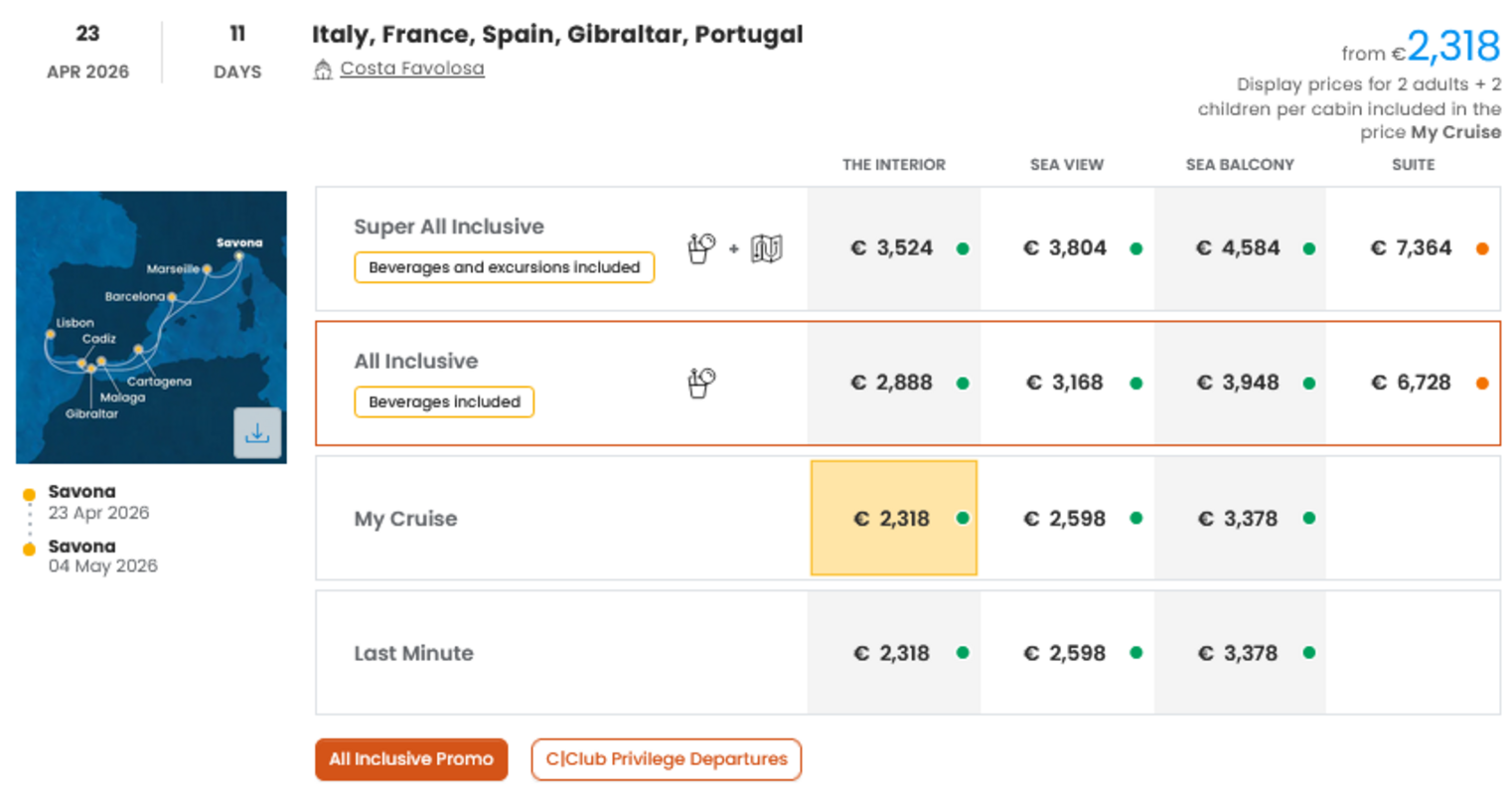Click the beverages icon in Super All Inclusive
This screenshot has height=795, width=1512.
(x=701, y=247)
